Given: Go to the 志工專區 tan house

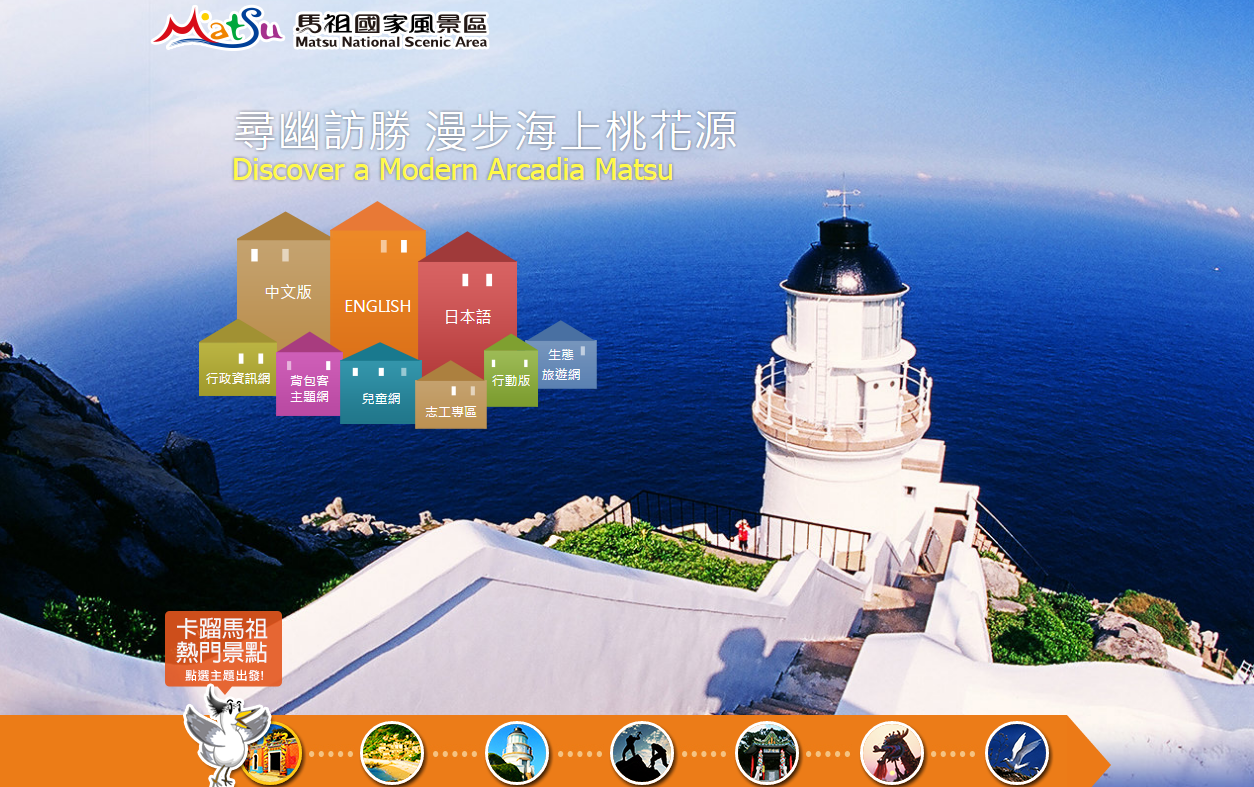Looking at the screenshot, I should (x=450, y=410).
